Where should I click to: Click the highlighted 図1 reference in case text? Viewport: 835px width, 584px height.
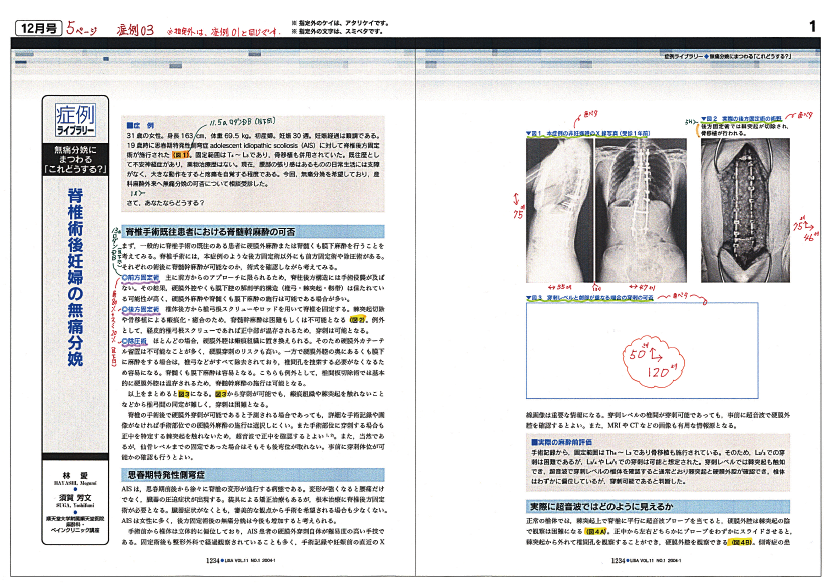(x=179, y=155)
